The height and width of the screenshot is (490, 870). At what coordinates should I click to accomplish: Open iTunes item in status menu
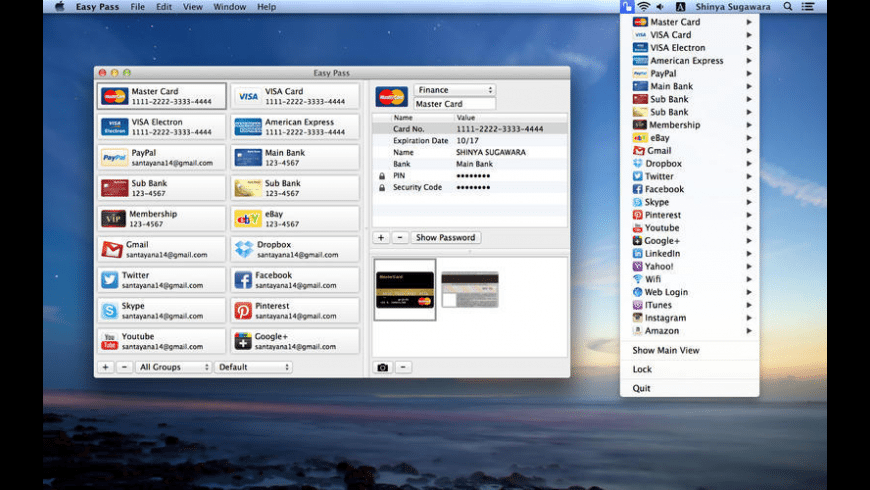click(690, 305)
